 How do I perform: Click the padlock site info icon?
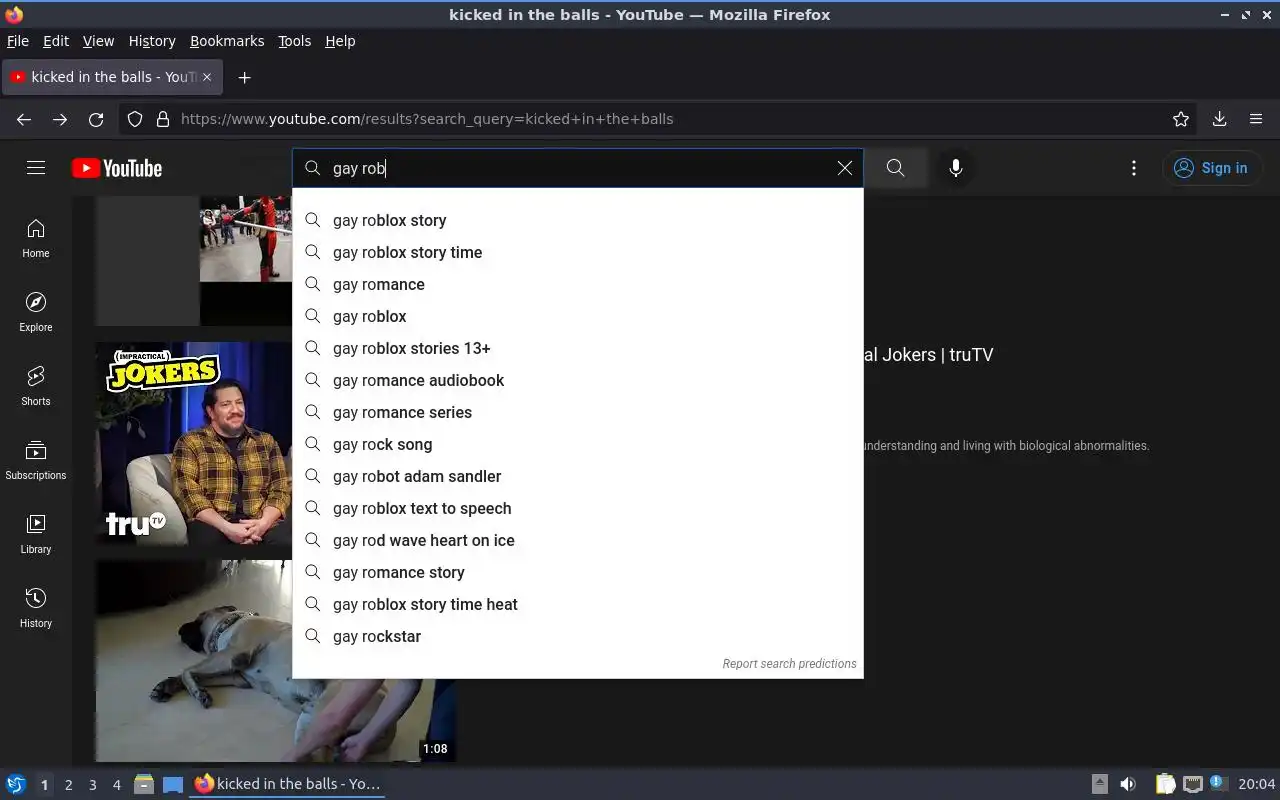point(163,119)
